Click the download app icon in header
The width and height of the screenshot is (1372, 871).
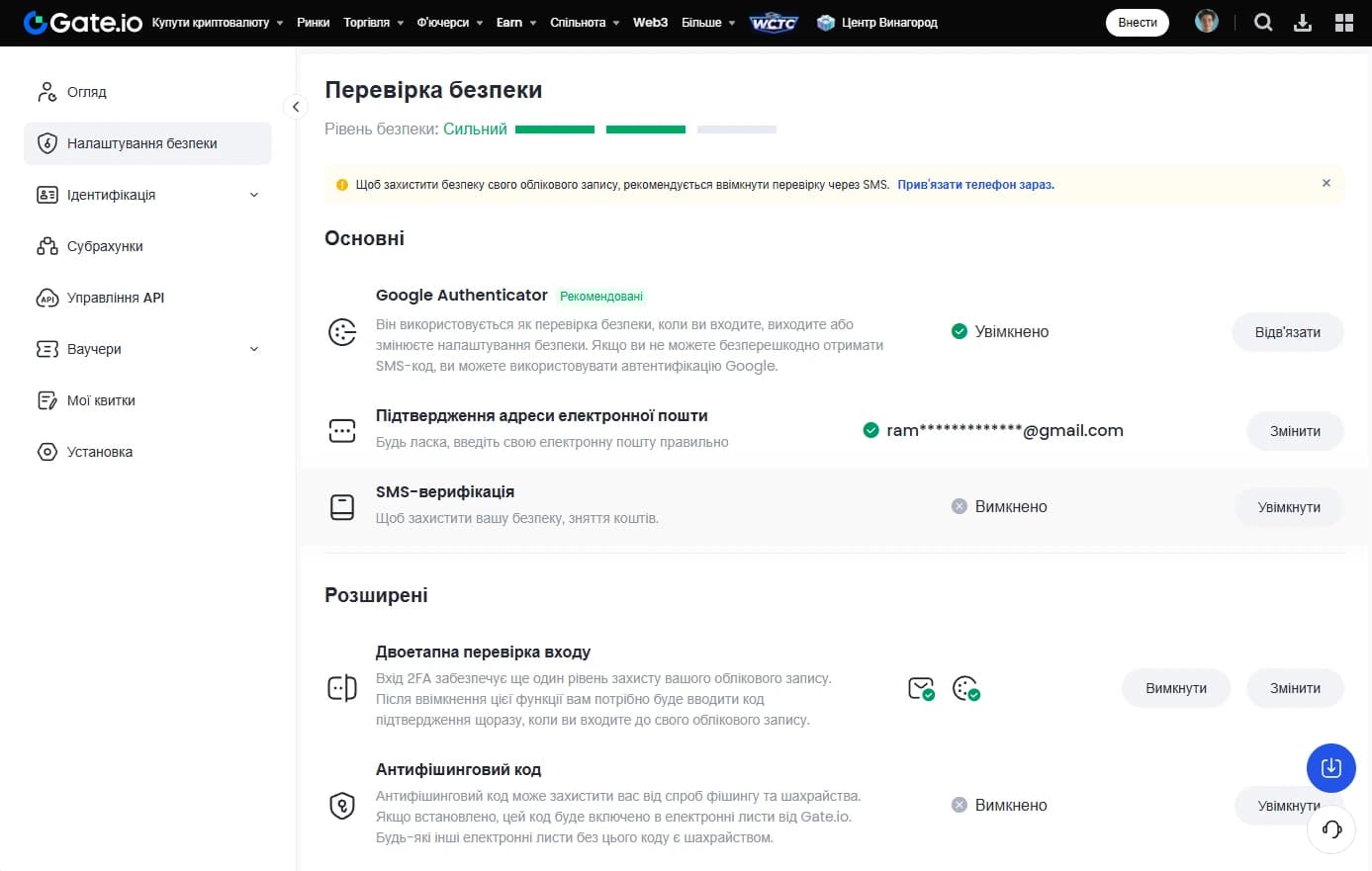(x=1303, y=22)
